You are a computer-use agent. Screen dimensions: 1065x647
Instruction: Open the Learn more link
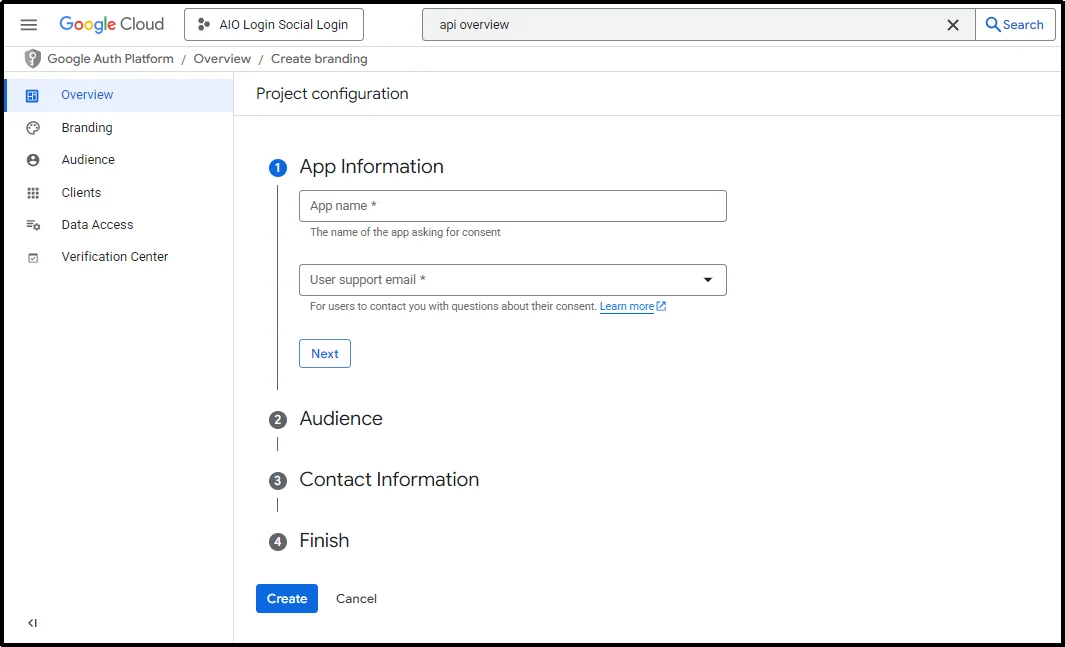tap(627, 306)
